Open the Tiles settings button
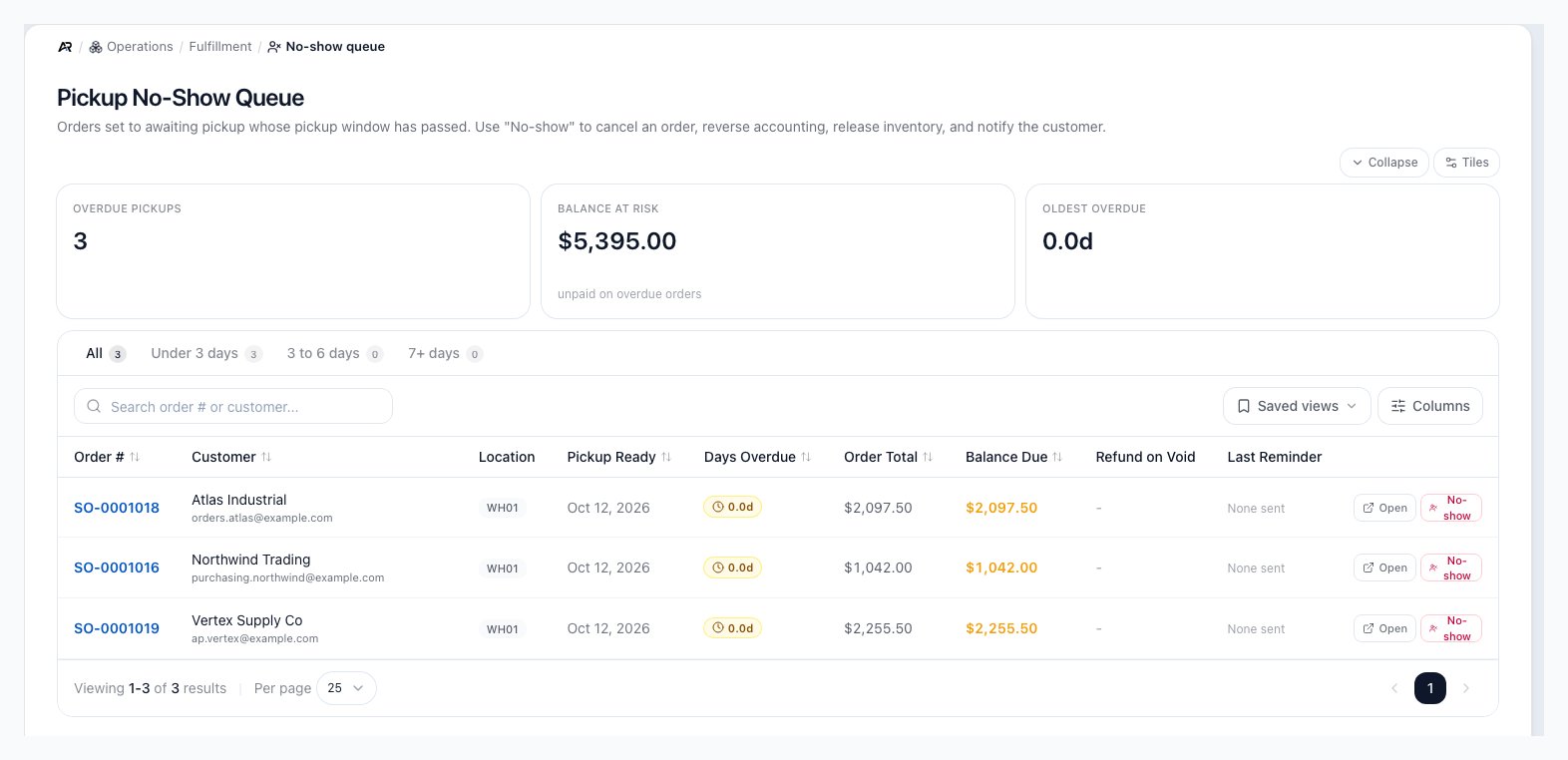 [x=1466, y=163]
